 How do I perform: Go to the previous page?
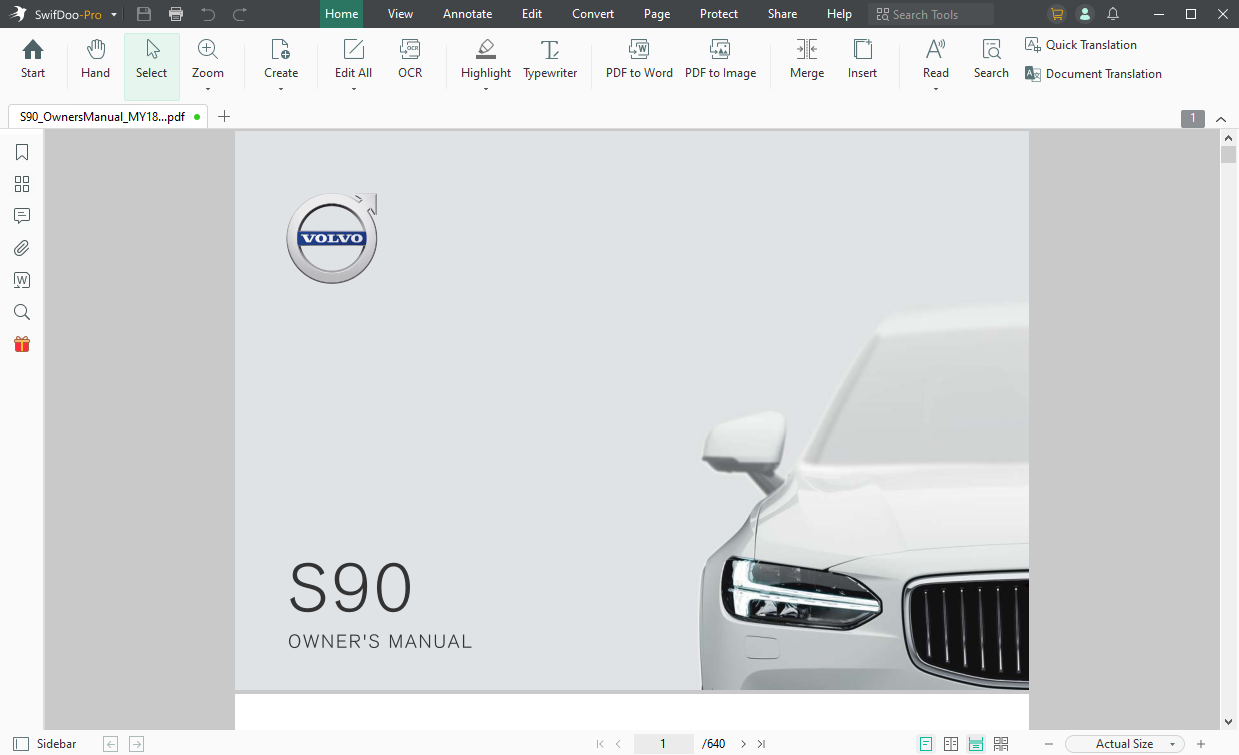(618, 744)
